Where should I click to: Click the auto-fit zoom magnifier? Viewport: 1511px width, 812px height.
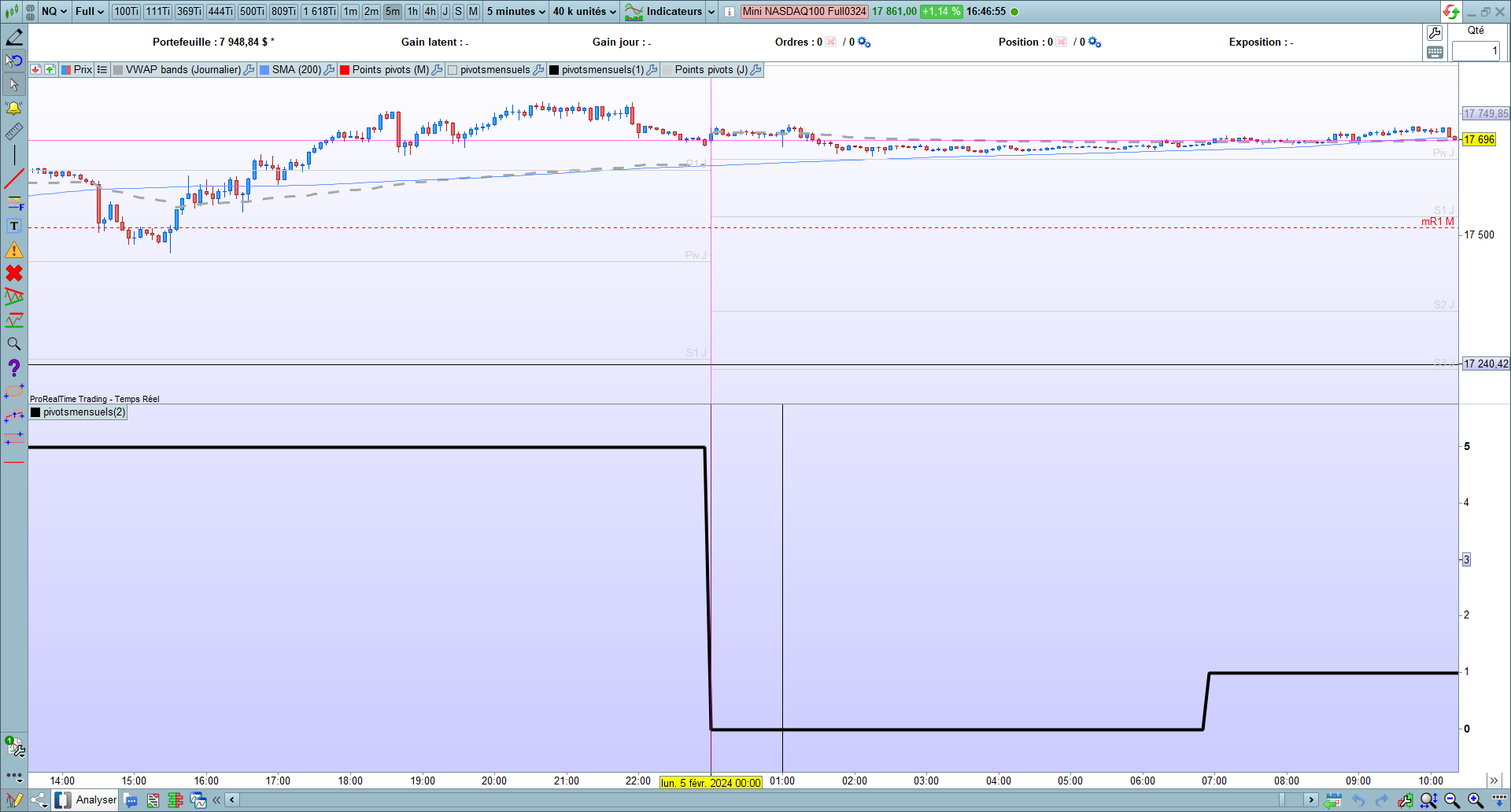[1429, 800]
